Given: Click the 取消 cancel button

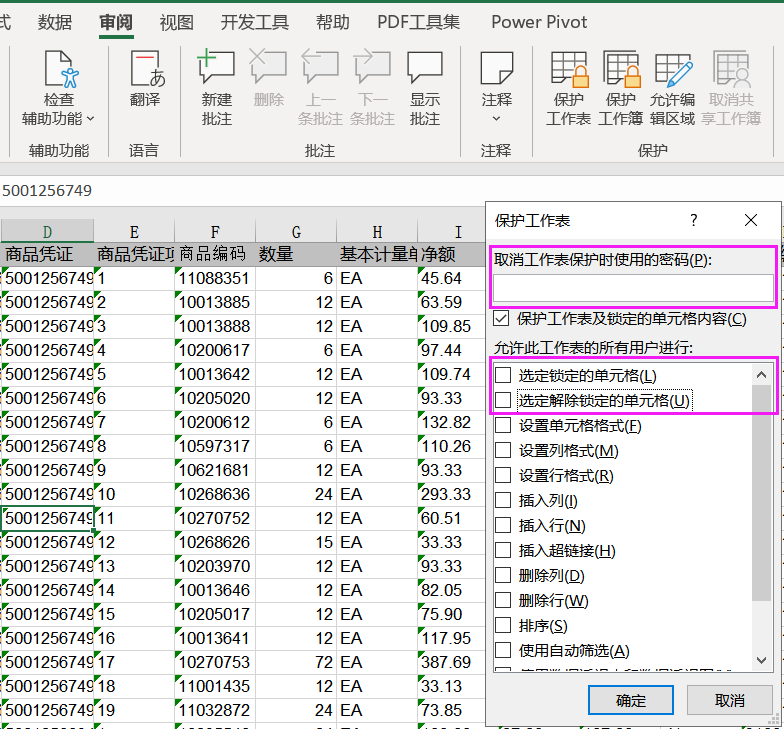Looking at the screenshot, I should [730, 700].
